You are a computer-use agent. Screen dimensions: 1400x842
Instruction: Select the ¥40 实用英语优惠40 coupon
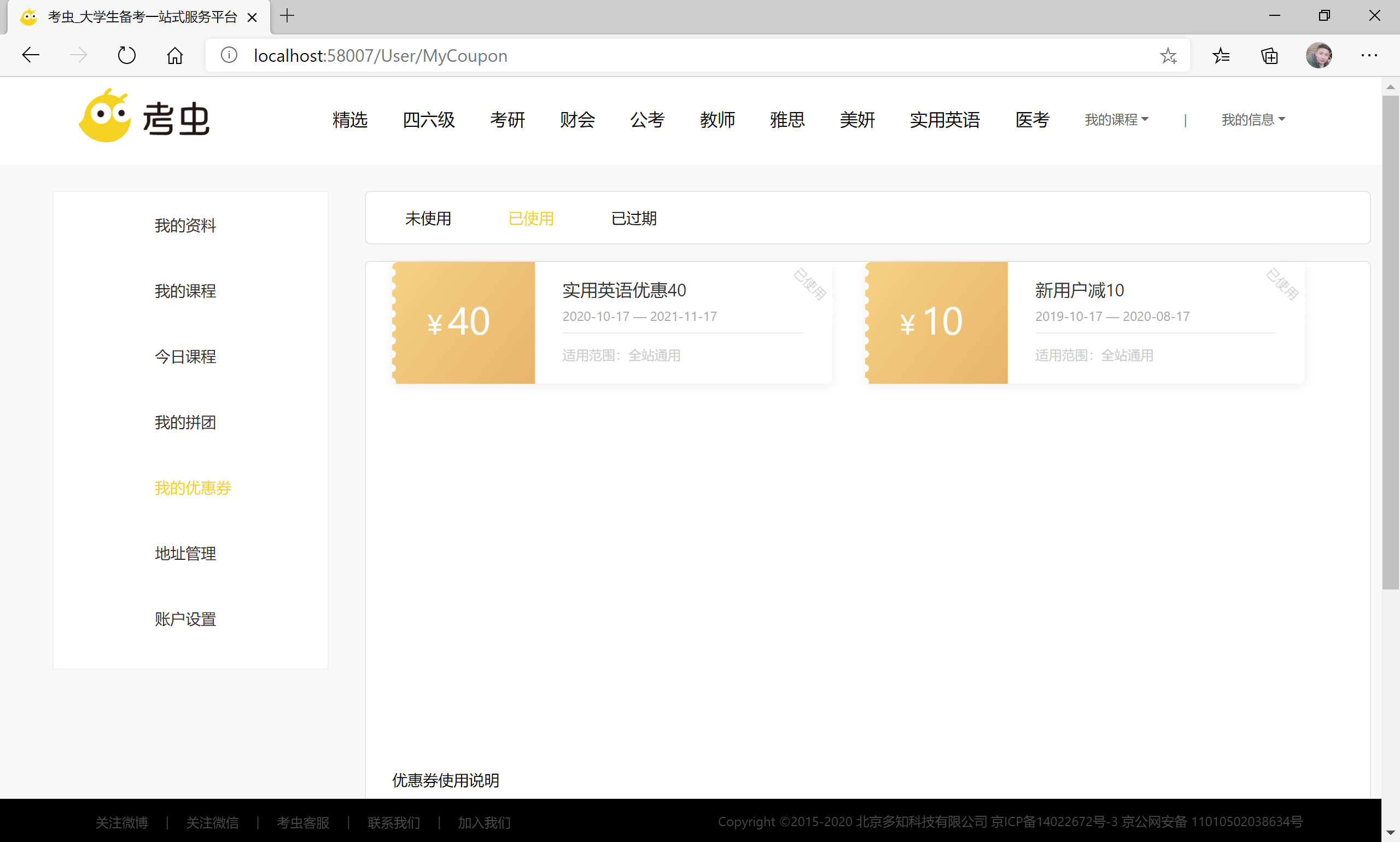tap(612, 322)
